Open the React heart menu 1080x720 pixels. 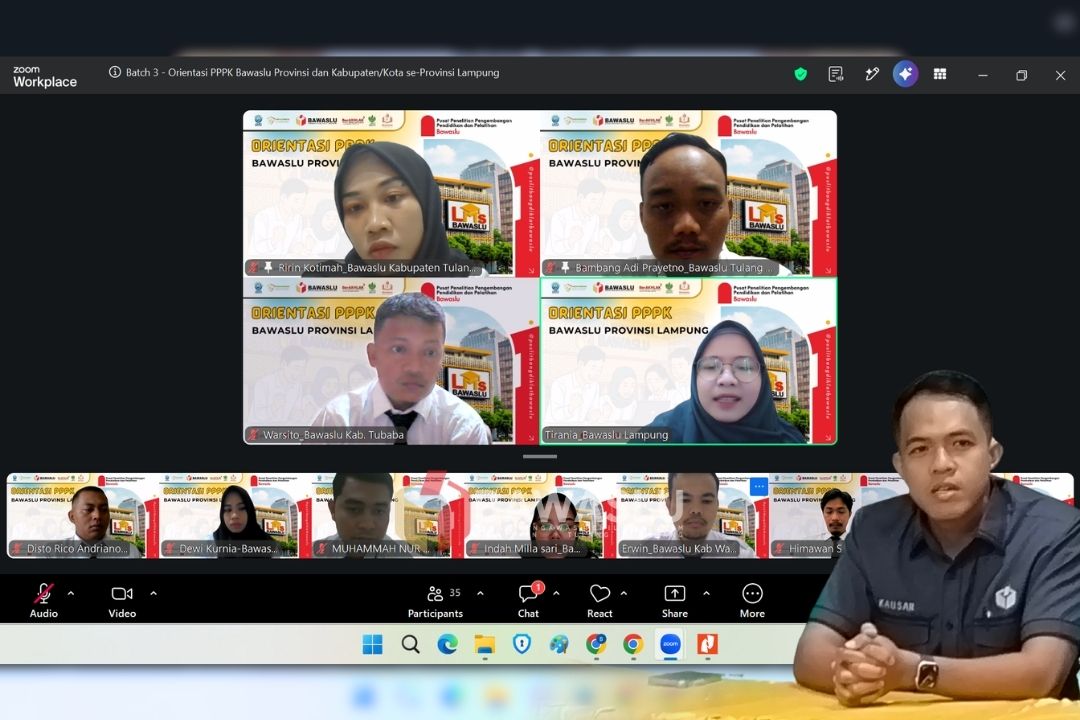click(x=600, y=601)
